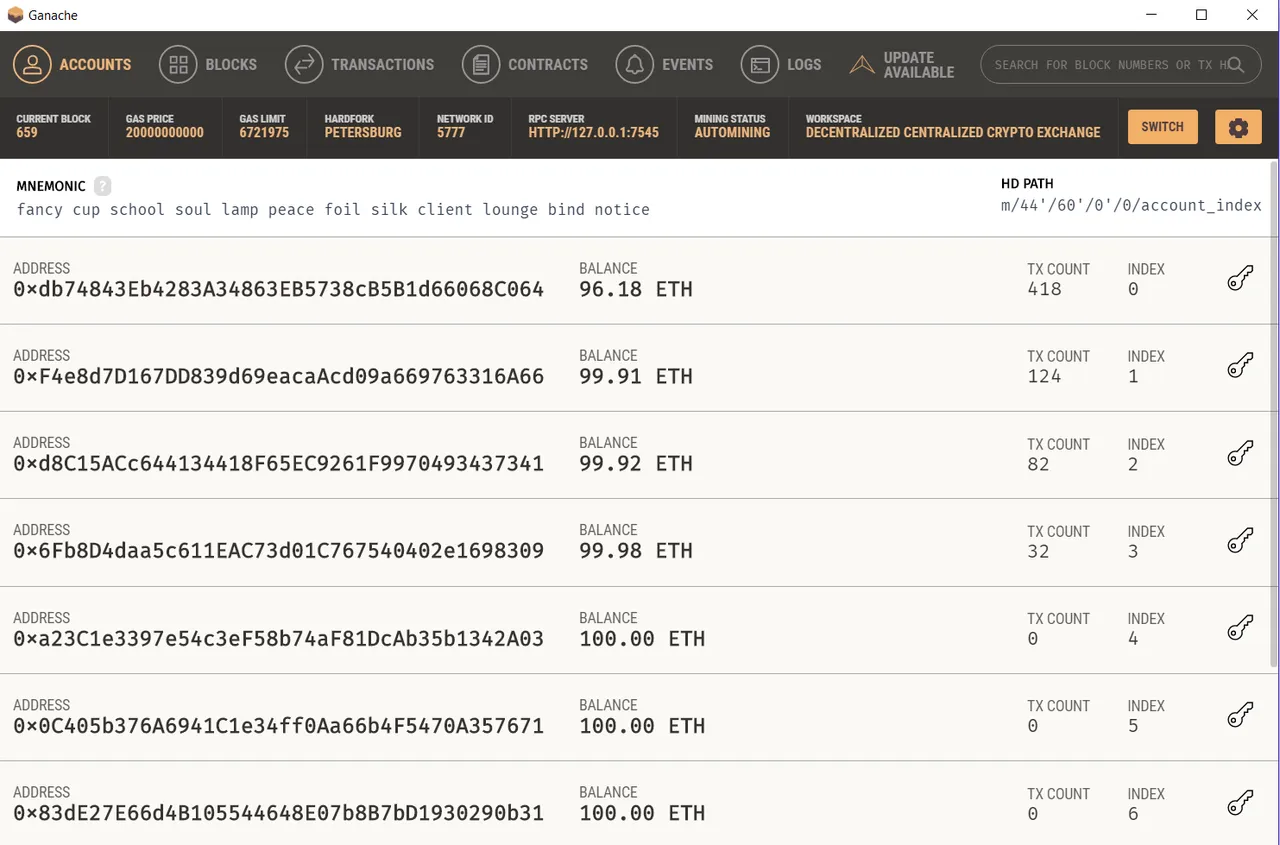Click the TX count value 124

tap(1044, 376)
